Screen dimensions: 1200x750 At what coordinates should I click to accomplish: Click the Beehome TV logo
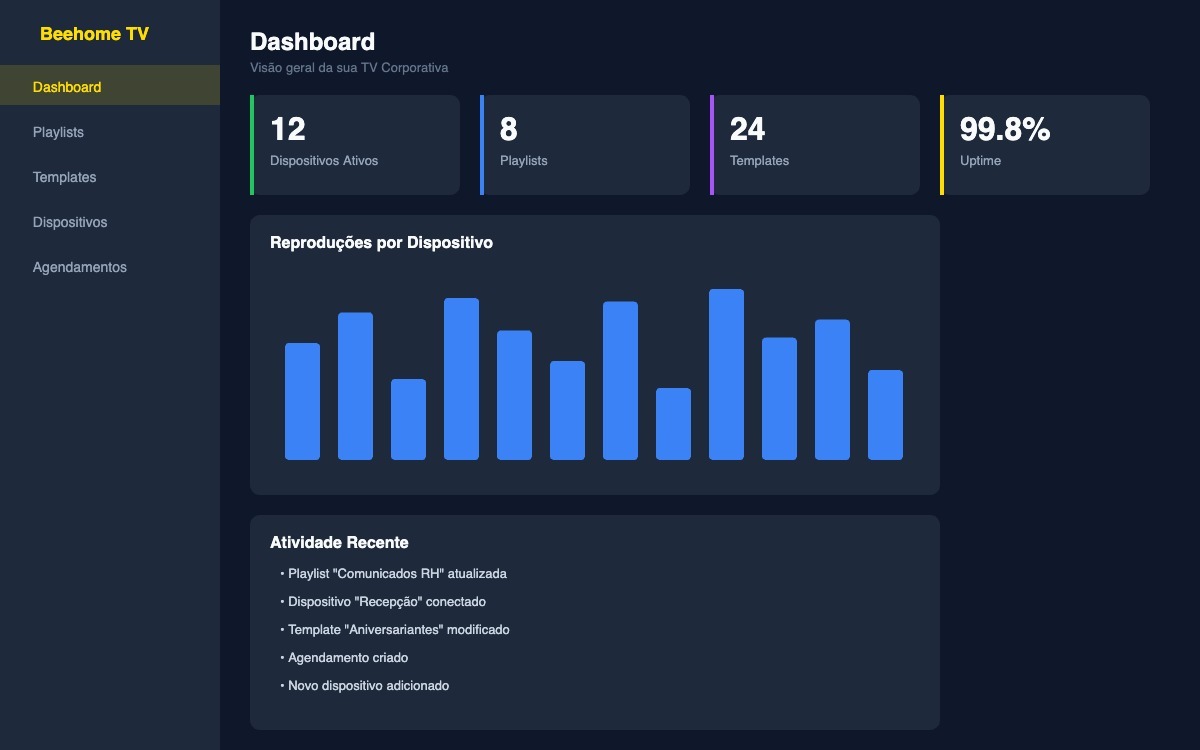pos(94,33)
